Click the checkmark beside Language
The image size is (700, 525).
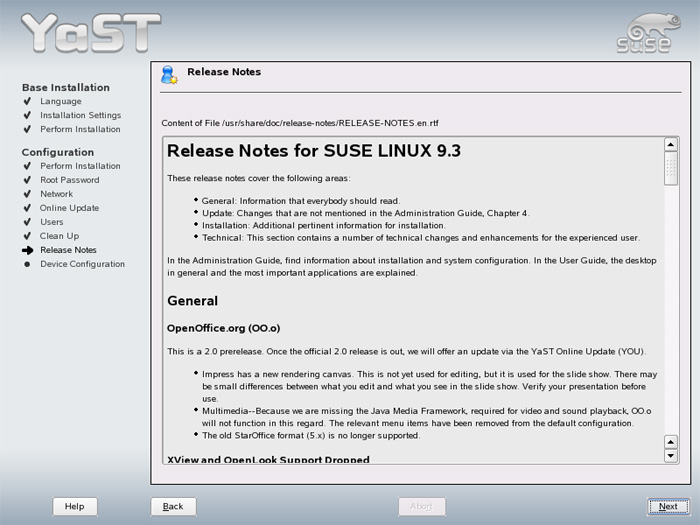point(27,101)
